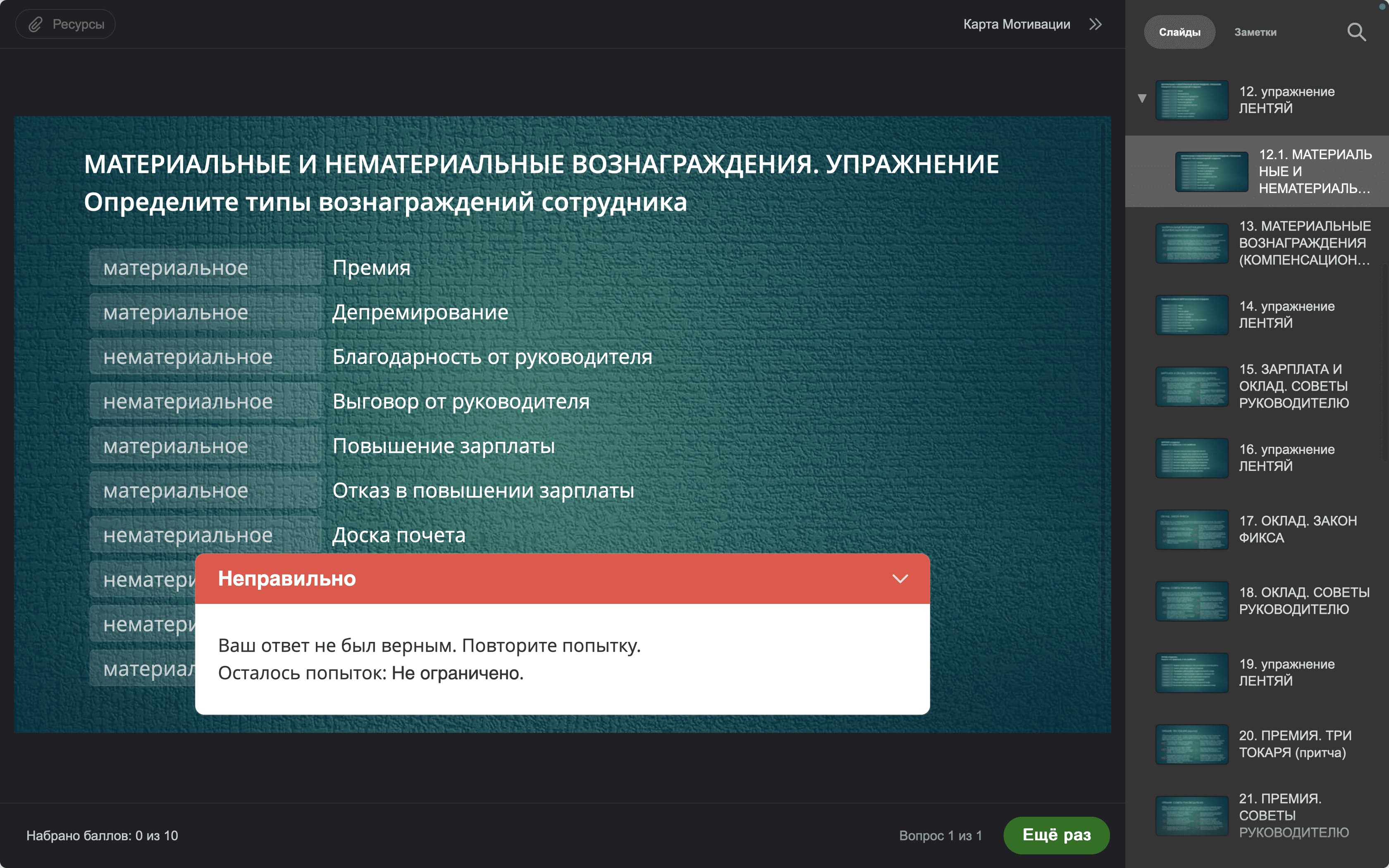Viewport: 1389px width, 868px height.
Task: Open slide 13 МАТЕРИАЛЬНЫЕ ВОЗНАГРАЖДЕНИЯ thumbnail
Action: point(1191,243)
